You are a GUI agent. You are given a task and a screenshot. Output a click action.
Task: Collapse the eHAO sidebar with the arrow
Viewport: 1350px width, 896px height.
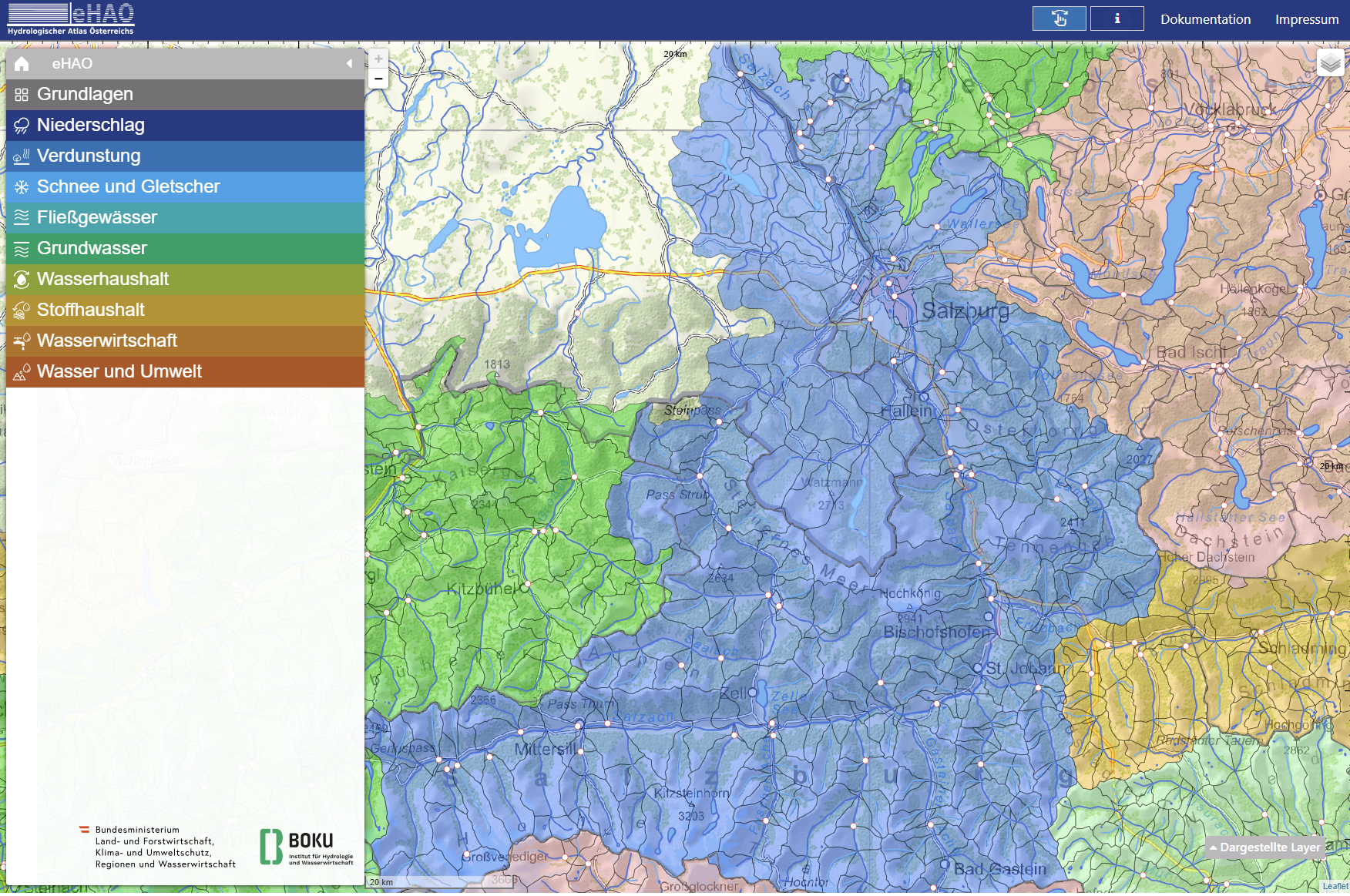pos(349,64)
